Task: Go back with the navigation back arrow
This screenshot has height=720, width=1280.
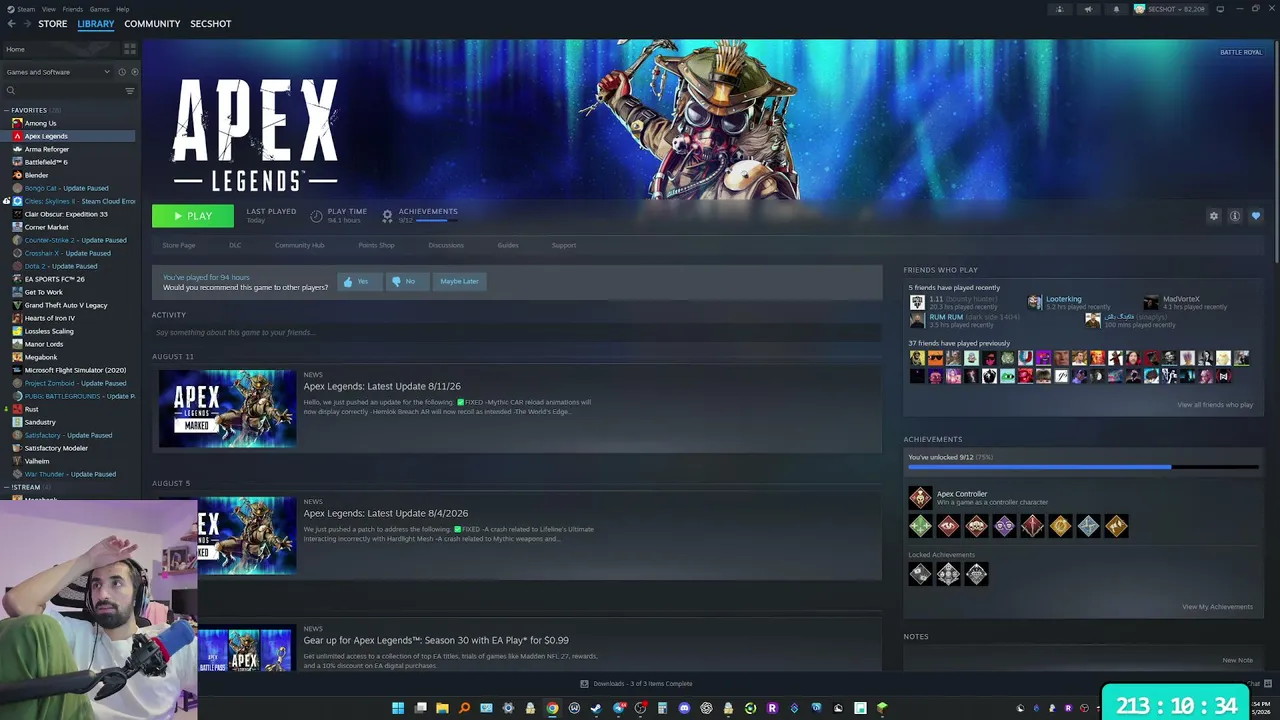Action: click(11, 24)
